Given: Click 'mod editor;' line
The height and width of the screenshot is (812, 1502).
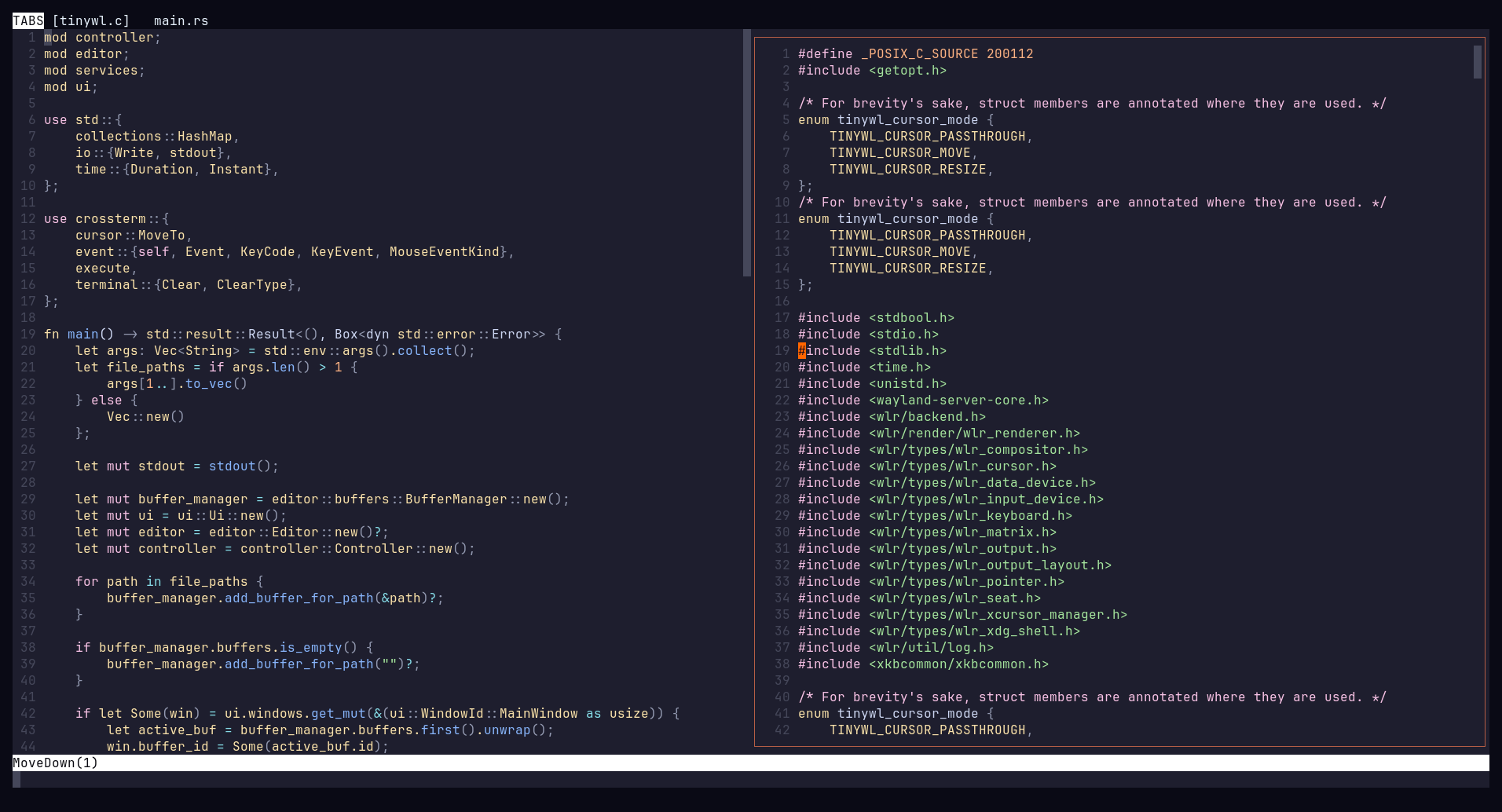Looking at the screenshot, I should (86, 53).
